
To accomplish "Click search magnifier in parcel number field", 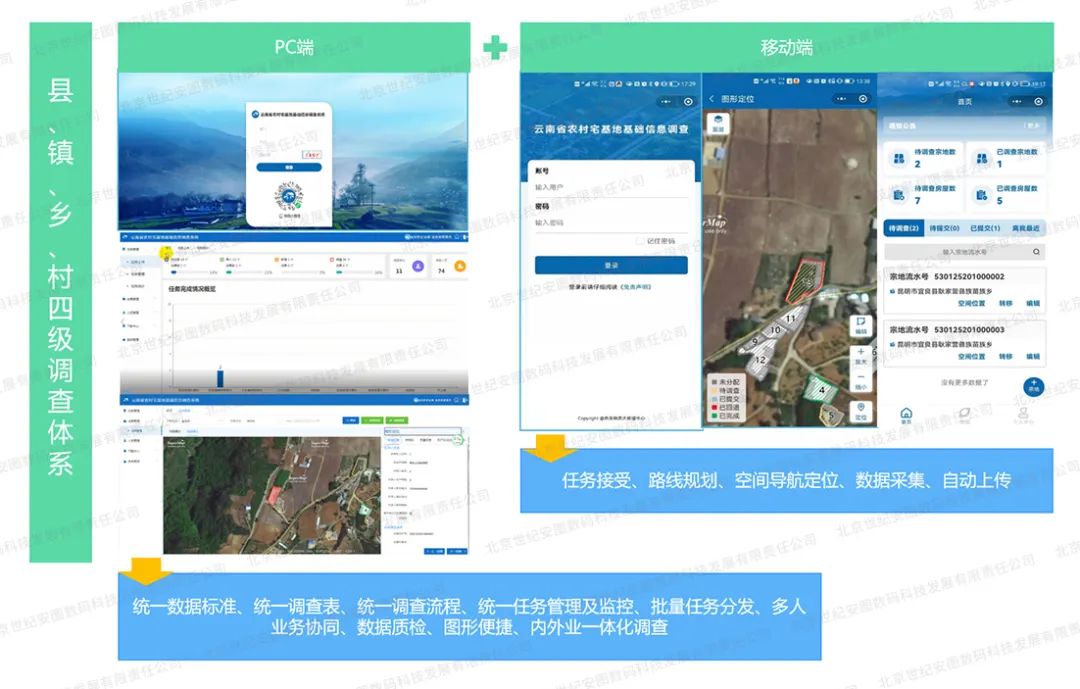I will click(1037, 254).
